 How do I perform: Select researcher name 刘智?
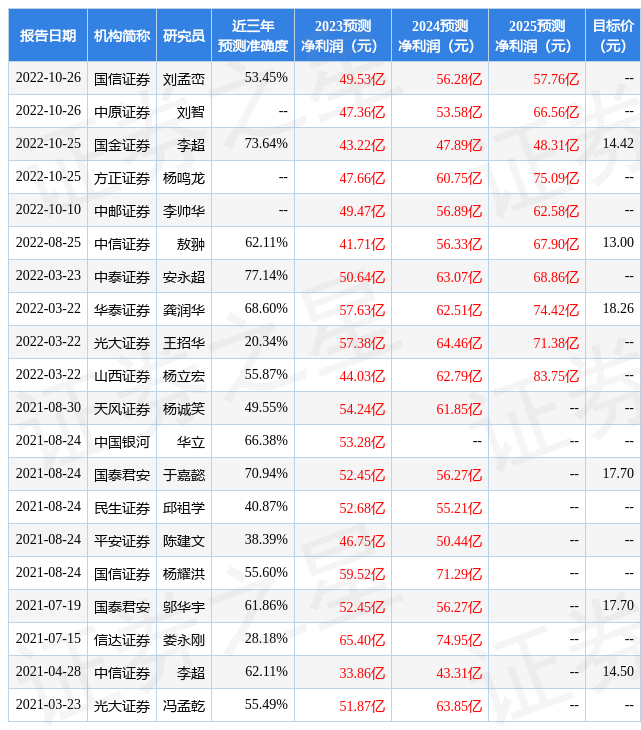(191, 112)
